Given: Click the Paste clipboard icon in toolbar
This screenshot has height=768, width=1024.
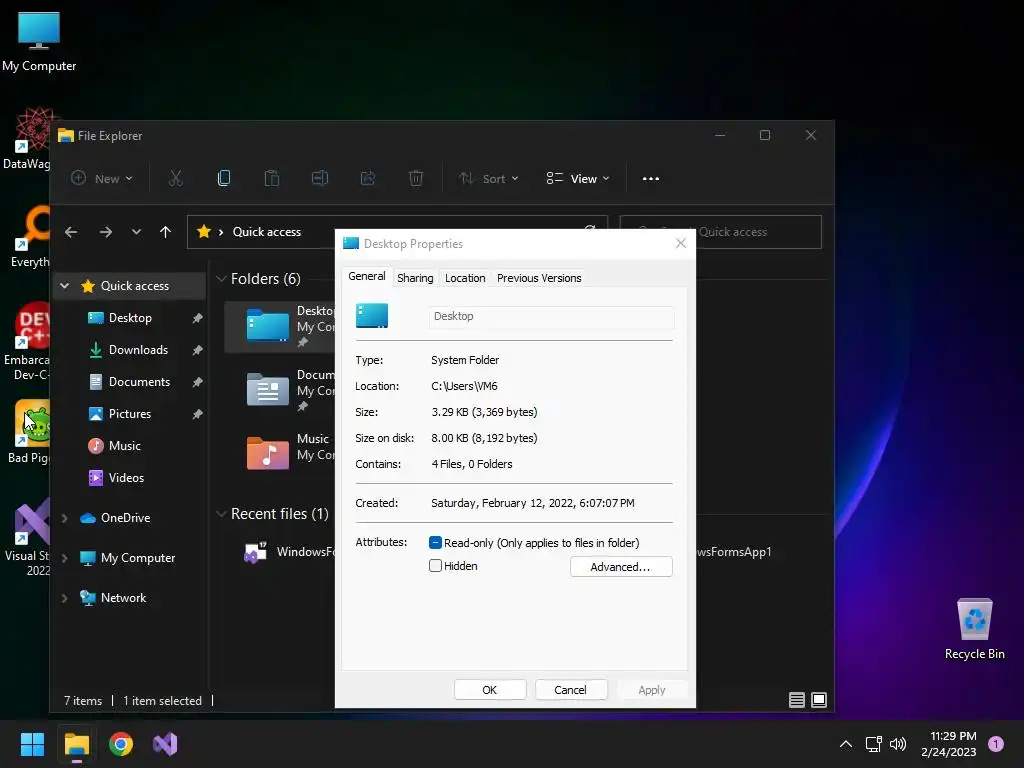Looking at the screenshot, I should pos(272,178).
